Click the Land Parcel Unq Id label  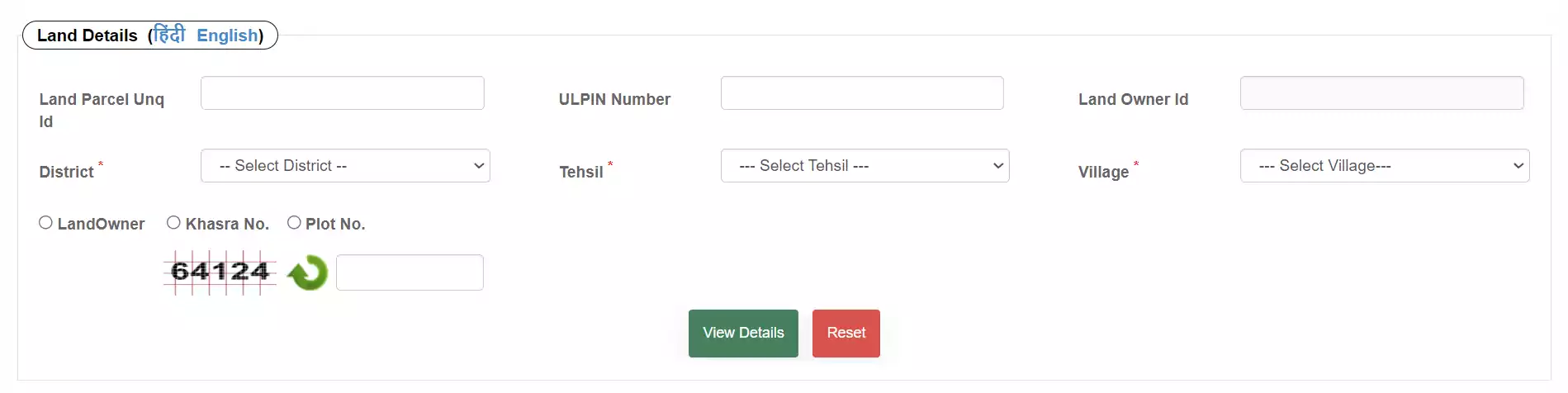pyautogui.click(x=102, y=111)
